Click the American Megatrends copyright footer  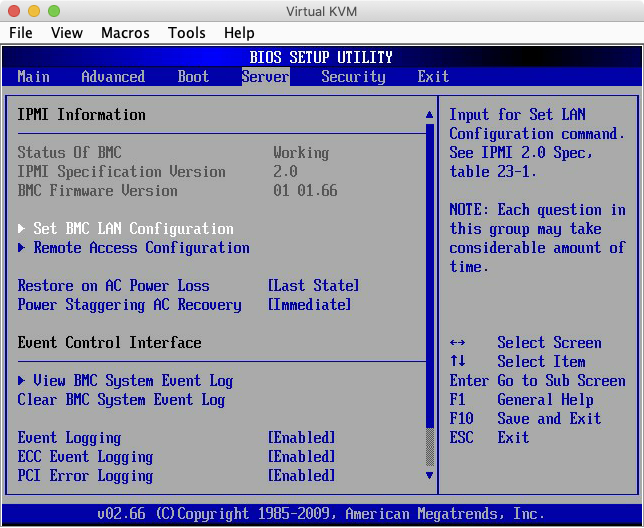coord(321,514)
